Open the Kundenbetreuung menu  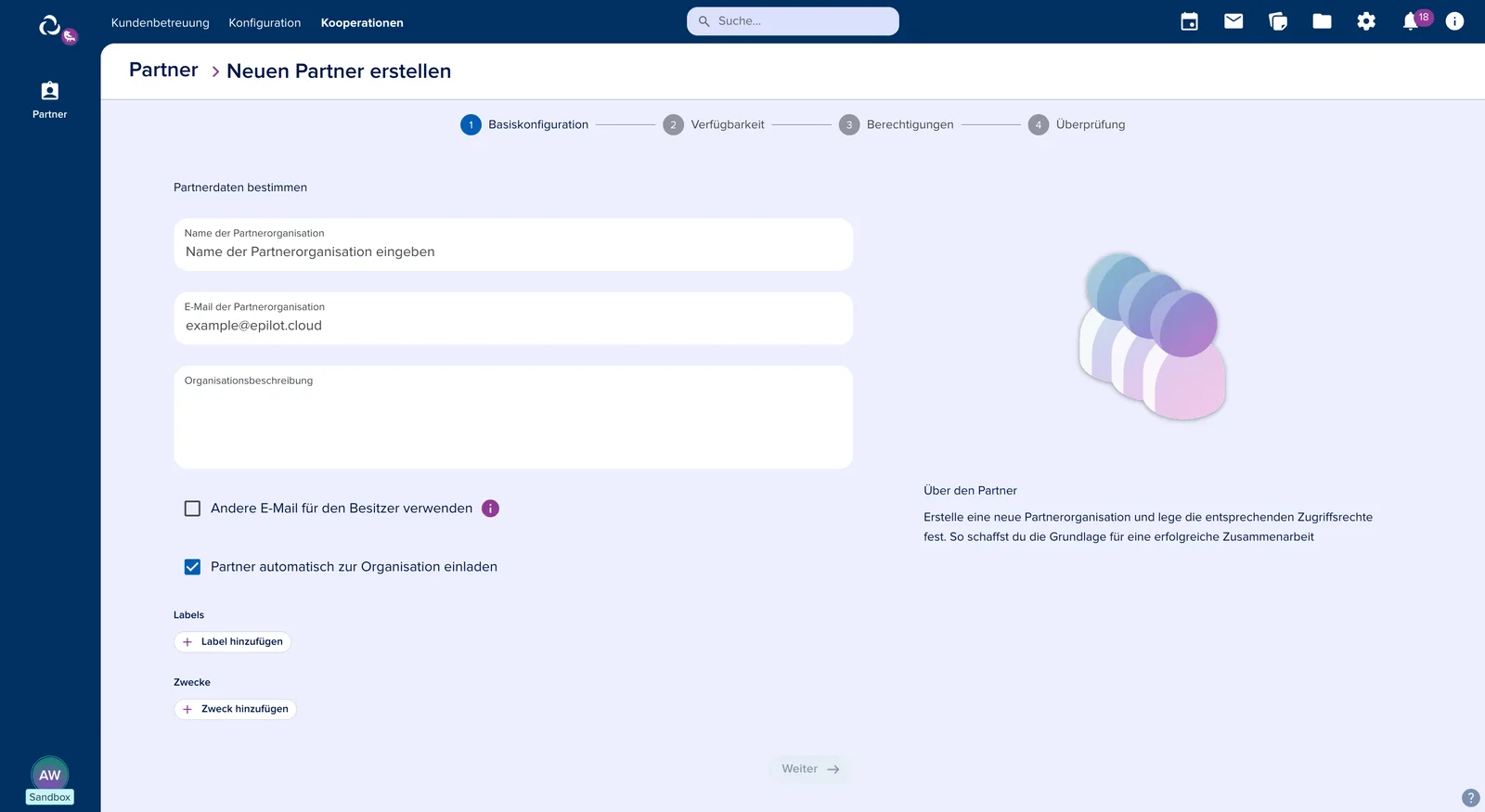tap(161, 22)
